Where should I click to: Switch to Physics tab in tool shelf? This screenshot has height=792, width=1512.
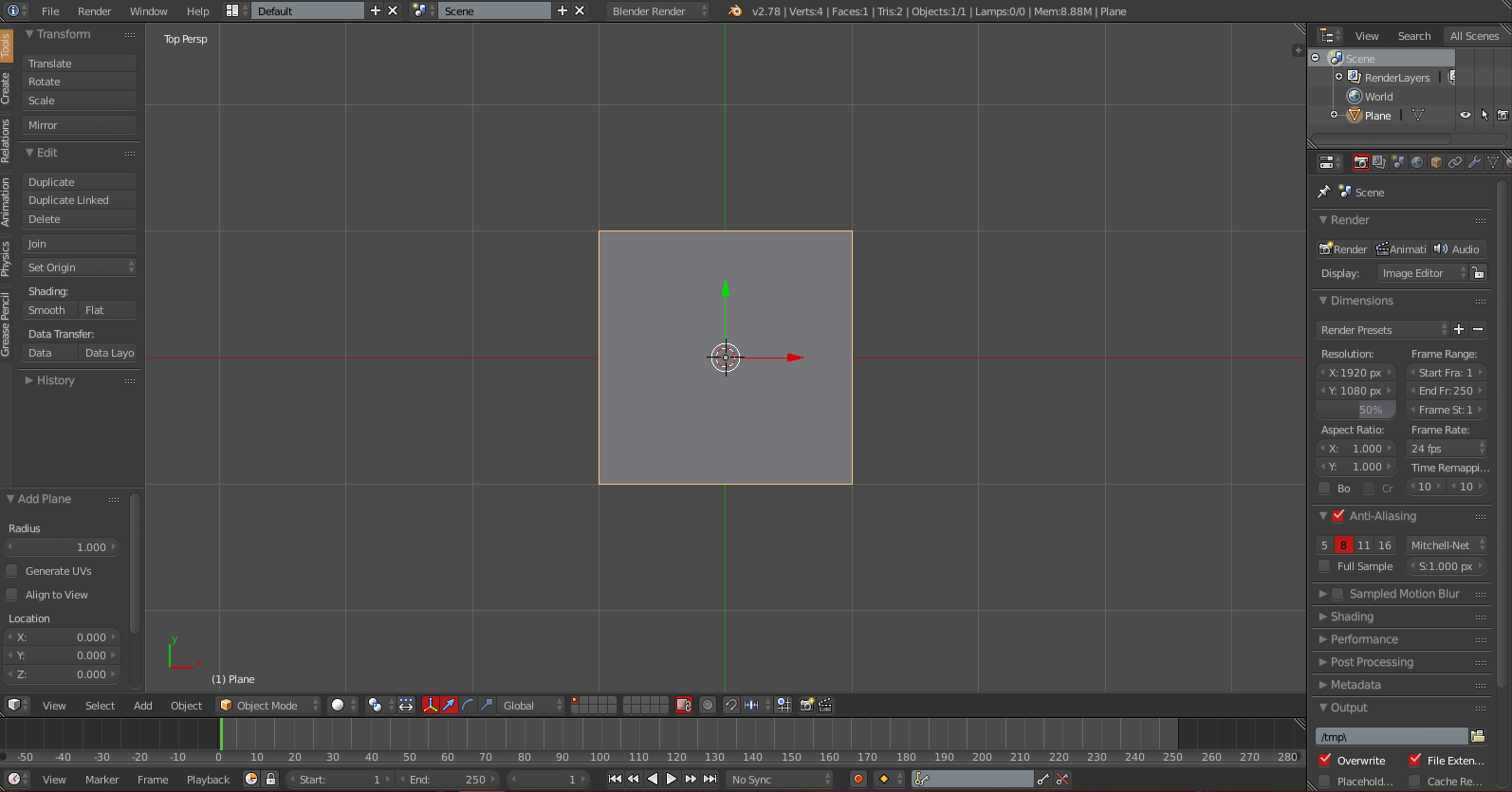point(6,258)
